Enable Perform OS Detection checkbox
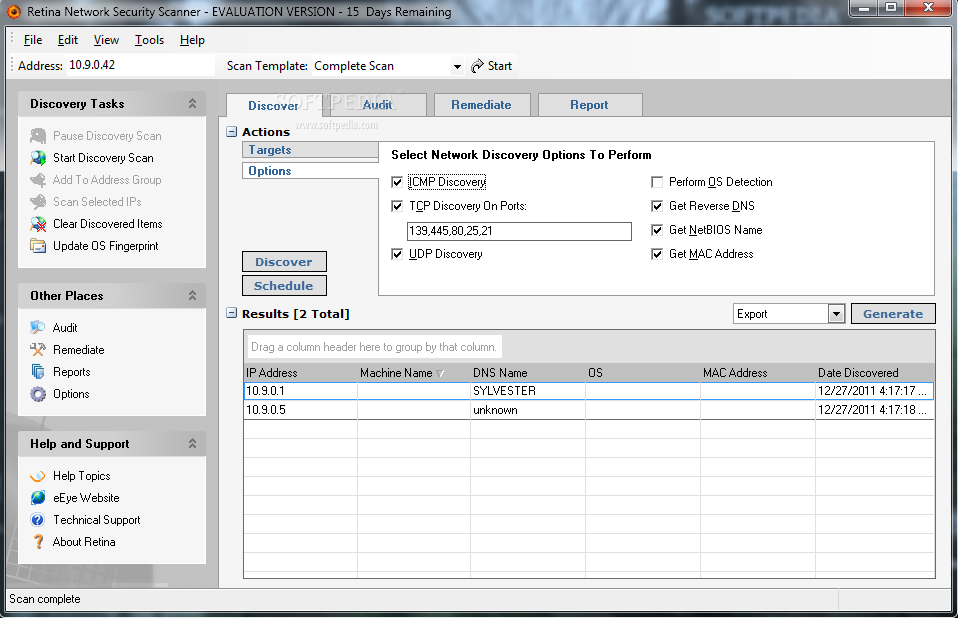 pyautogui.click(x=657, y=182)
